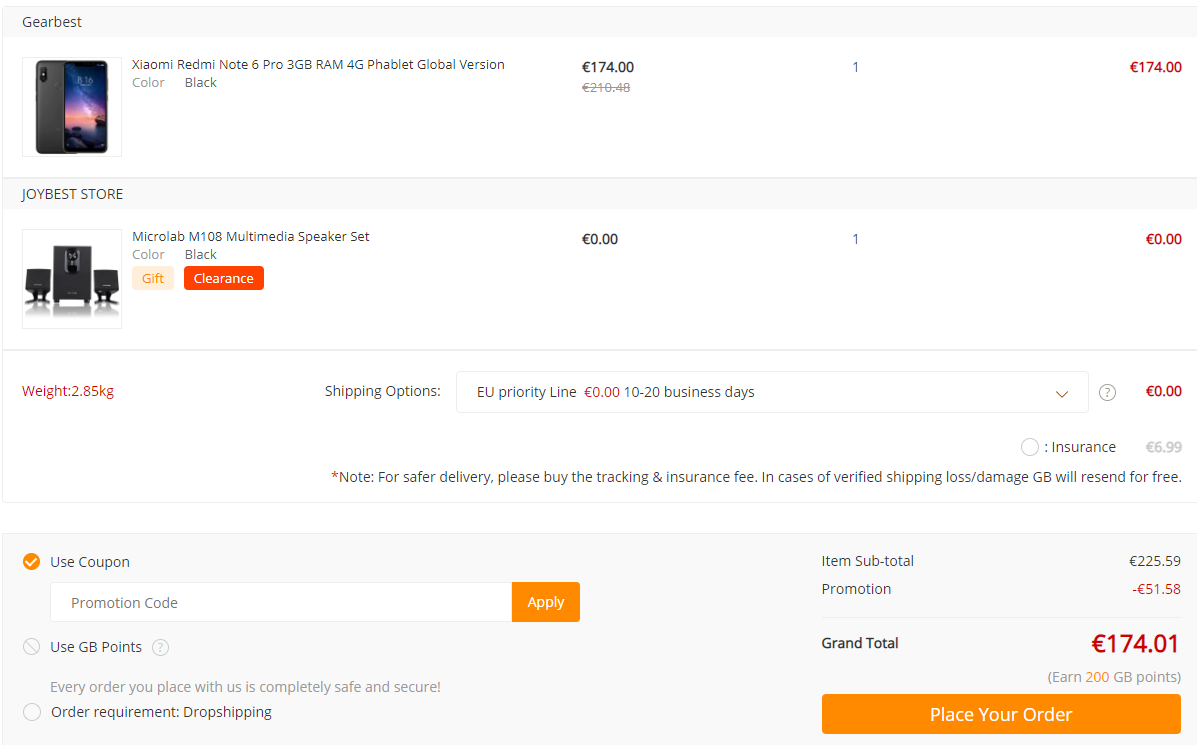Viewport: 1197px width, 745px height.
Task: Open the Xiaomi Redmi Note 6 Pro product link
Action: pos(318,64)
